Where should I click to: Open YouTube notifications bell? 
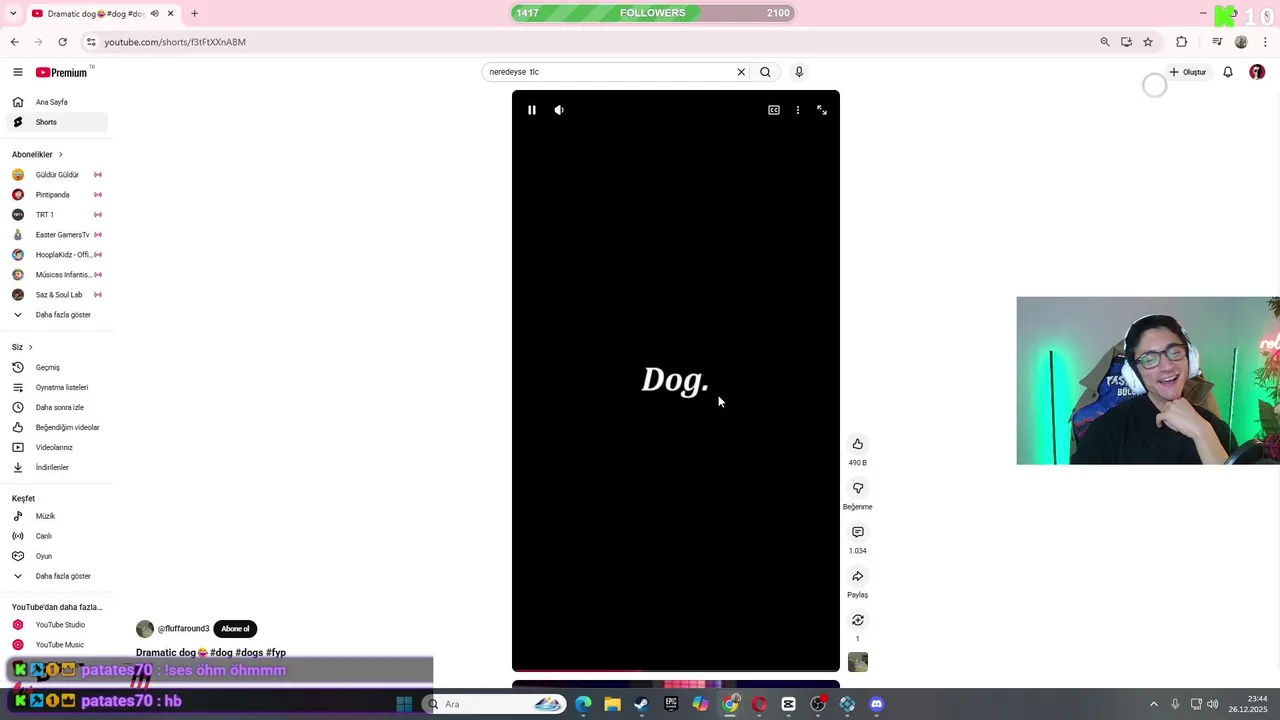pos(1228,72)
